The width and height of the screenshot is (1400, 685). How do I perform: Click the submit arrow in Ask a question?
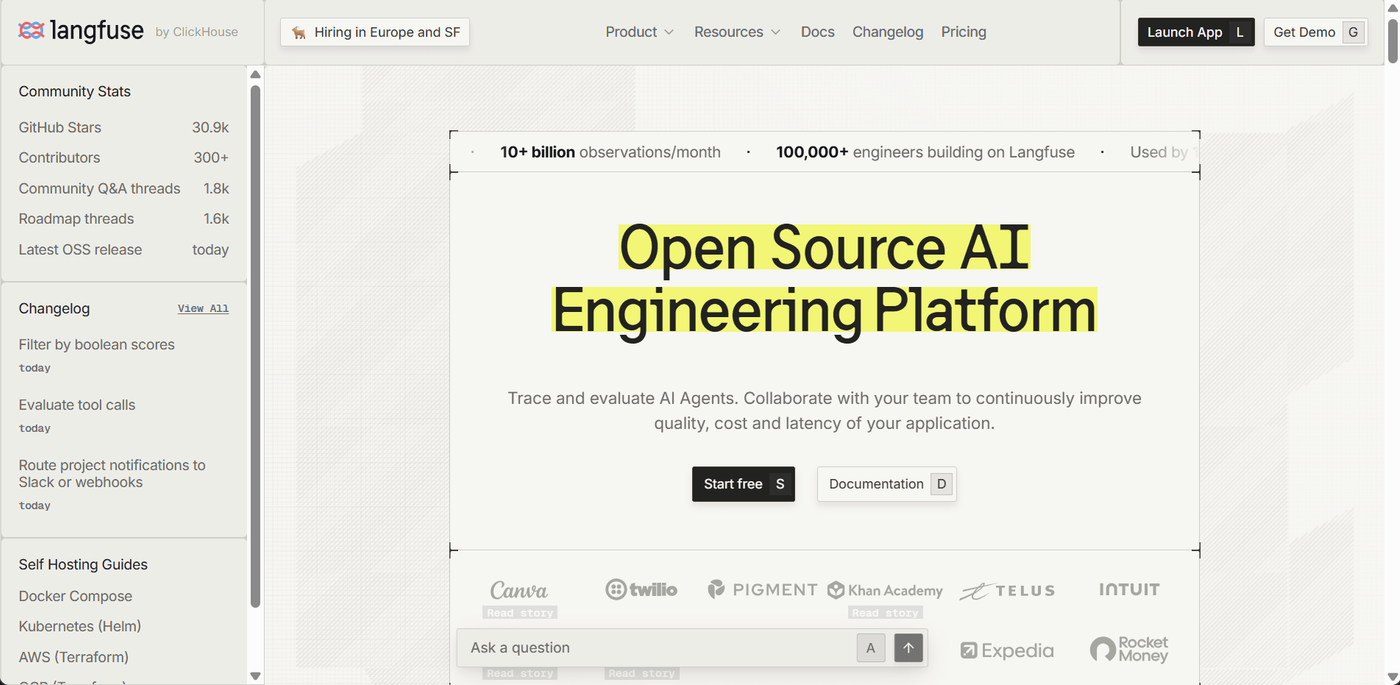pyautogui.click(x=908, y=648)
